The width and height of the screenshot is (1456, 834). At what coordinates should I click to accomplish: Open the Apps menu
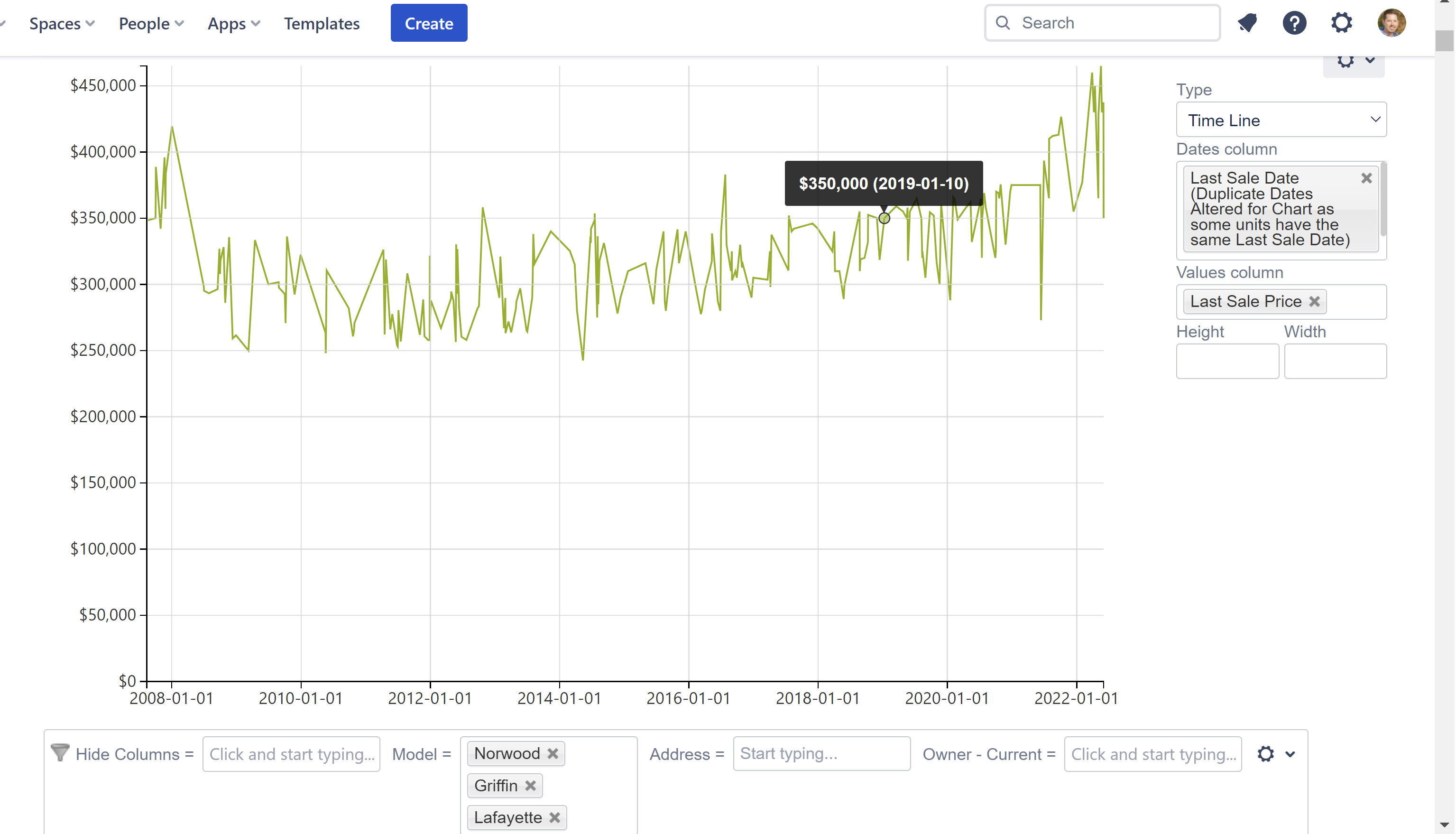[x=233, y=24]
